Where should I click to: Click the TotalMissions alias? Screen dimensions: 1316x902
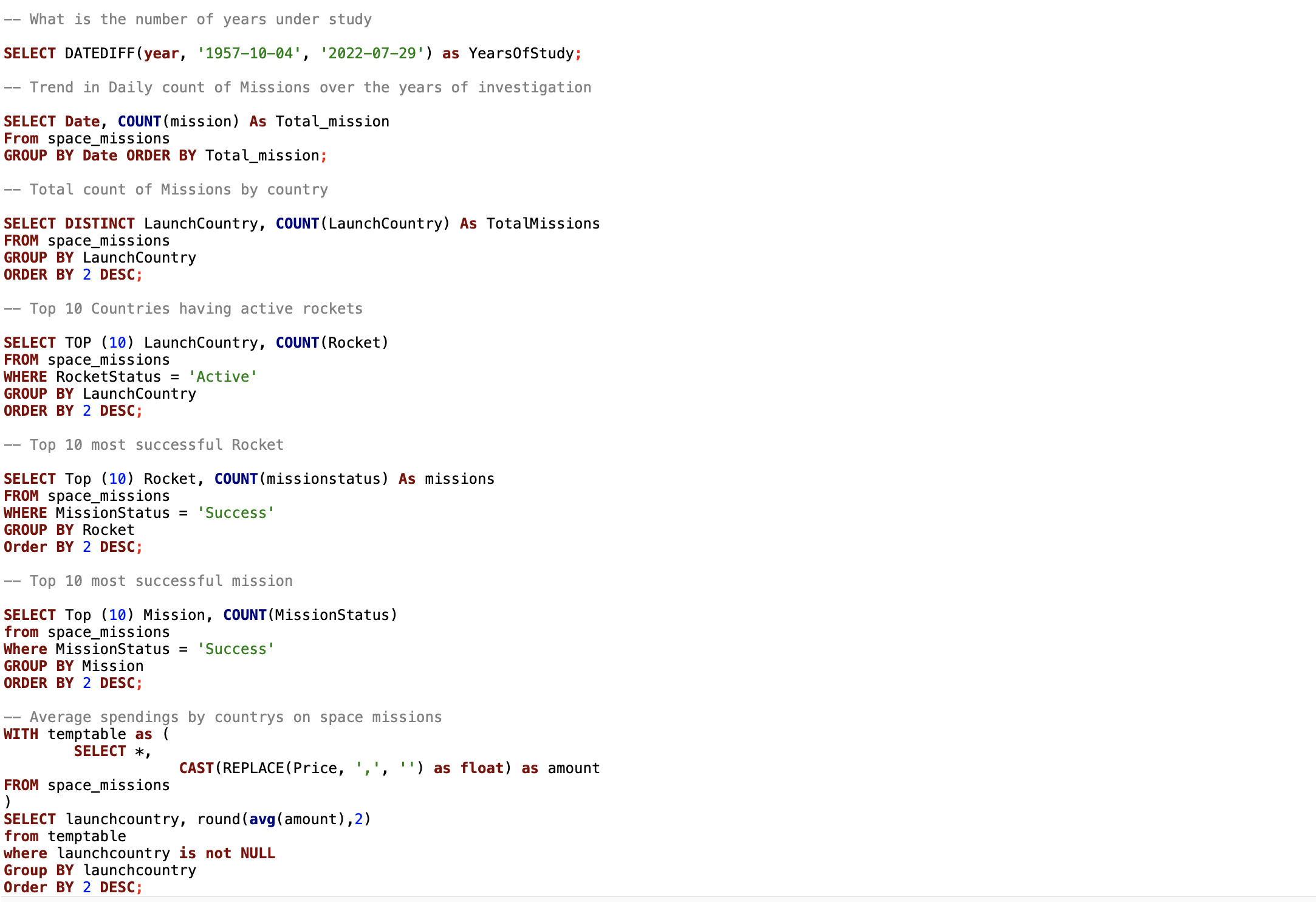pyautogui.click(x=543, y=224)
